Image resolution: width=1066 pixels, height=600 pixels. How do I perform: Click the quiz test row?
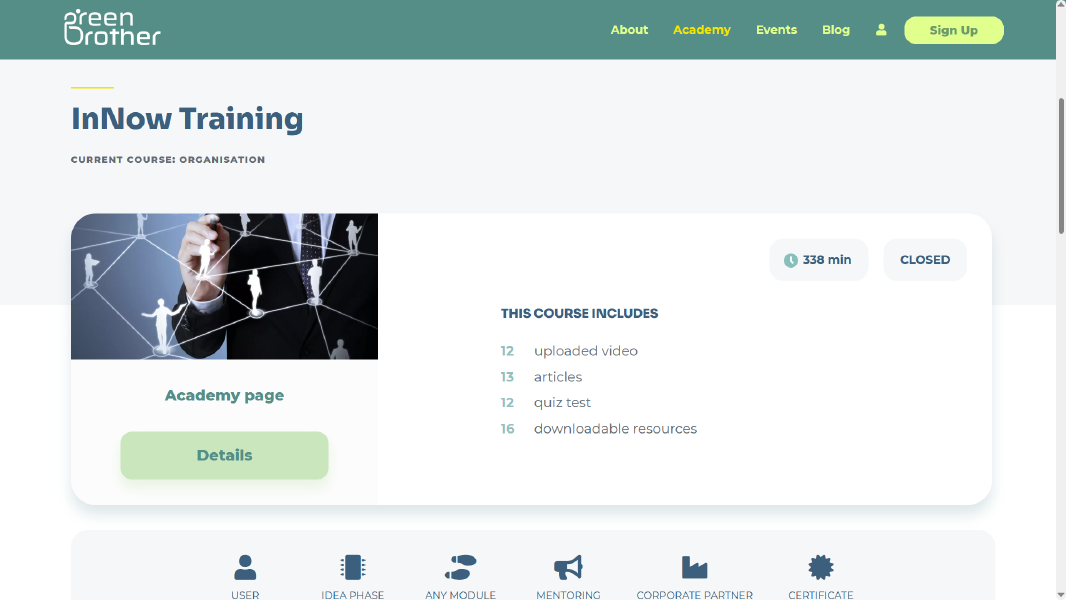(x=546, y=403)
